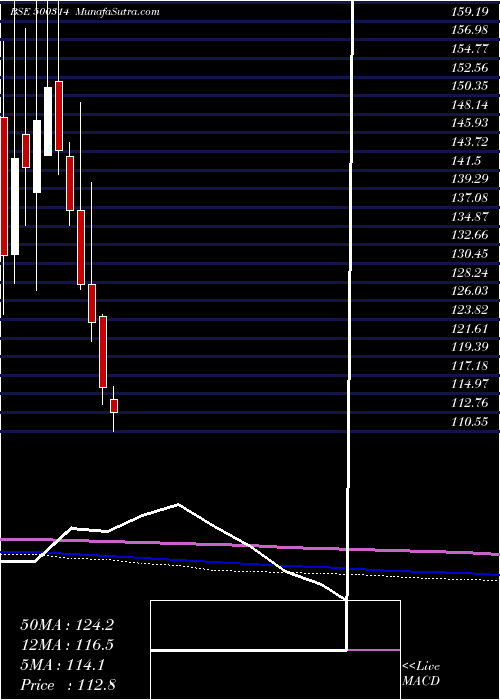This screenshot has width=500, height=700.
Task: Click the 12MA : 116.5 readout
Action: (x=67, y=645)
